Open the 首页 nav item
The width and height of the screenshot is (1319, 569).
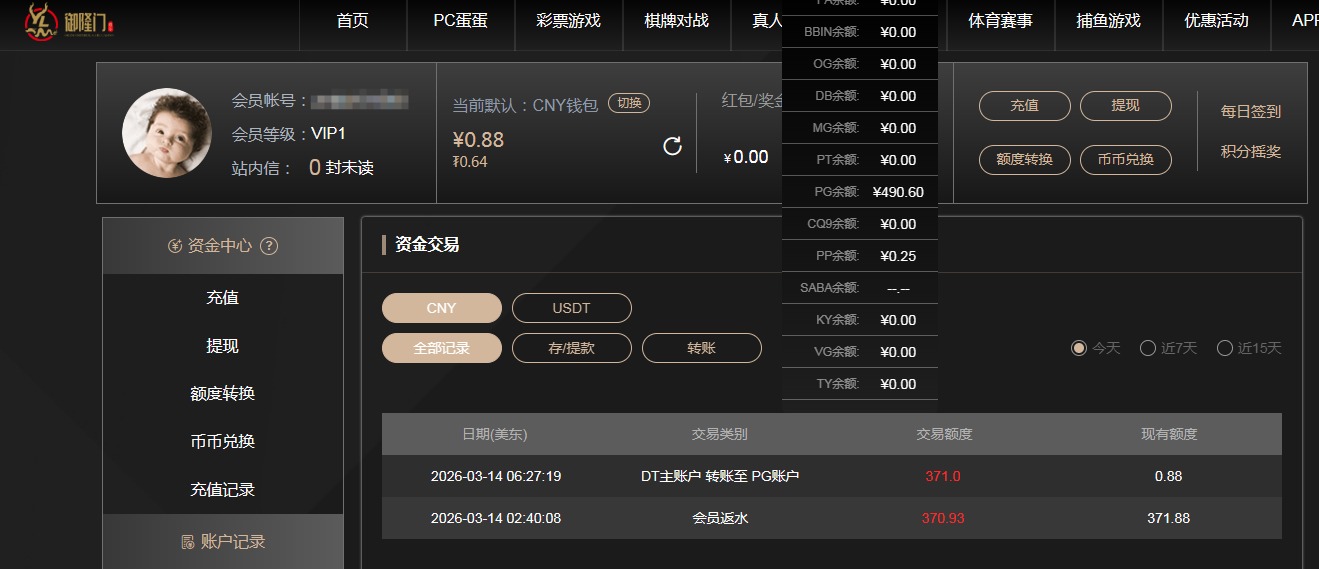tap(353, 21)
